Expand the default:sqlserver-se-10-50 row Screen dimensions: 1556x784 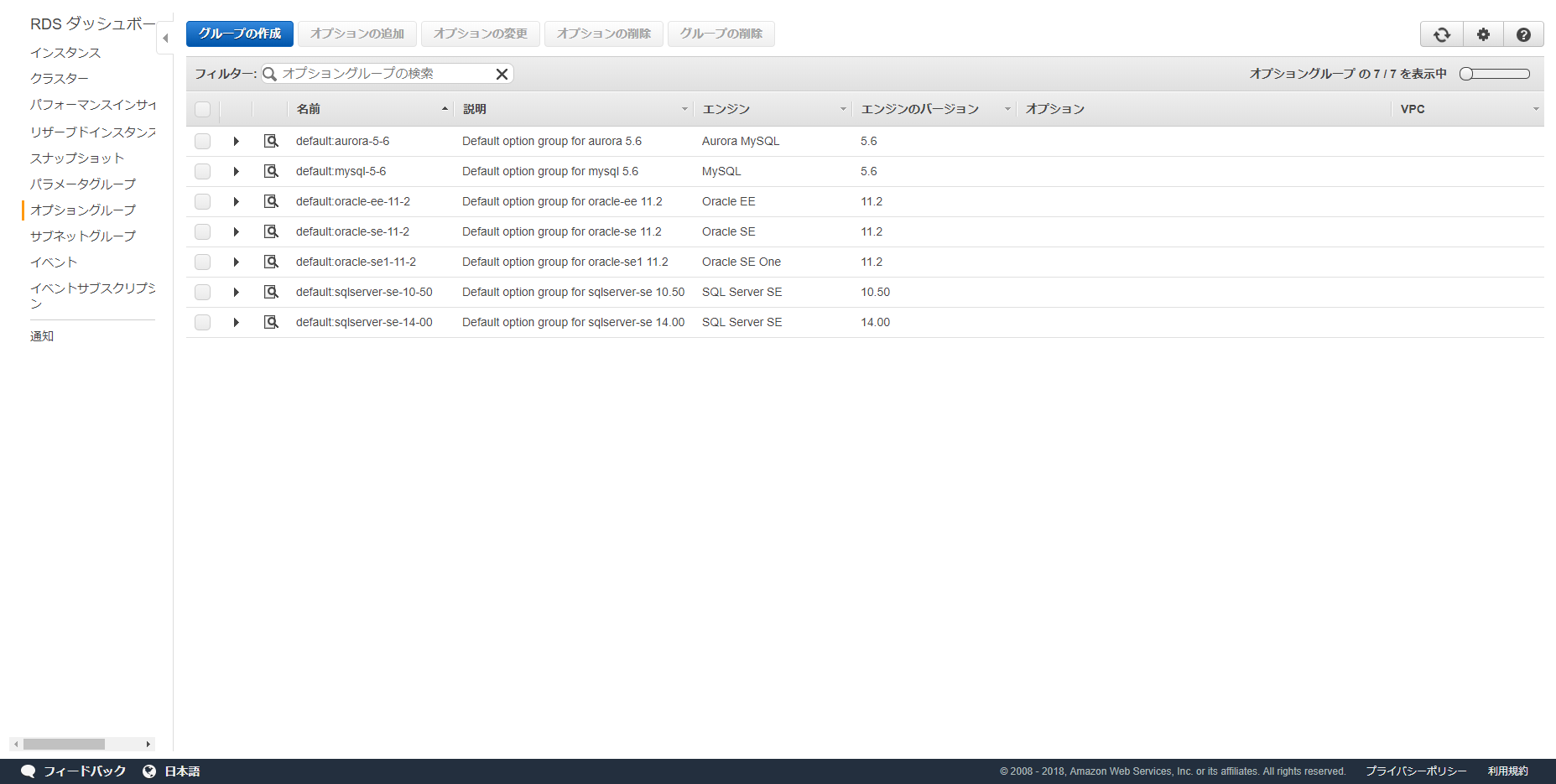point(237,292)
